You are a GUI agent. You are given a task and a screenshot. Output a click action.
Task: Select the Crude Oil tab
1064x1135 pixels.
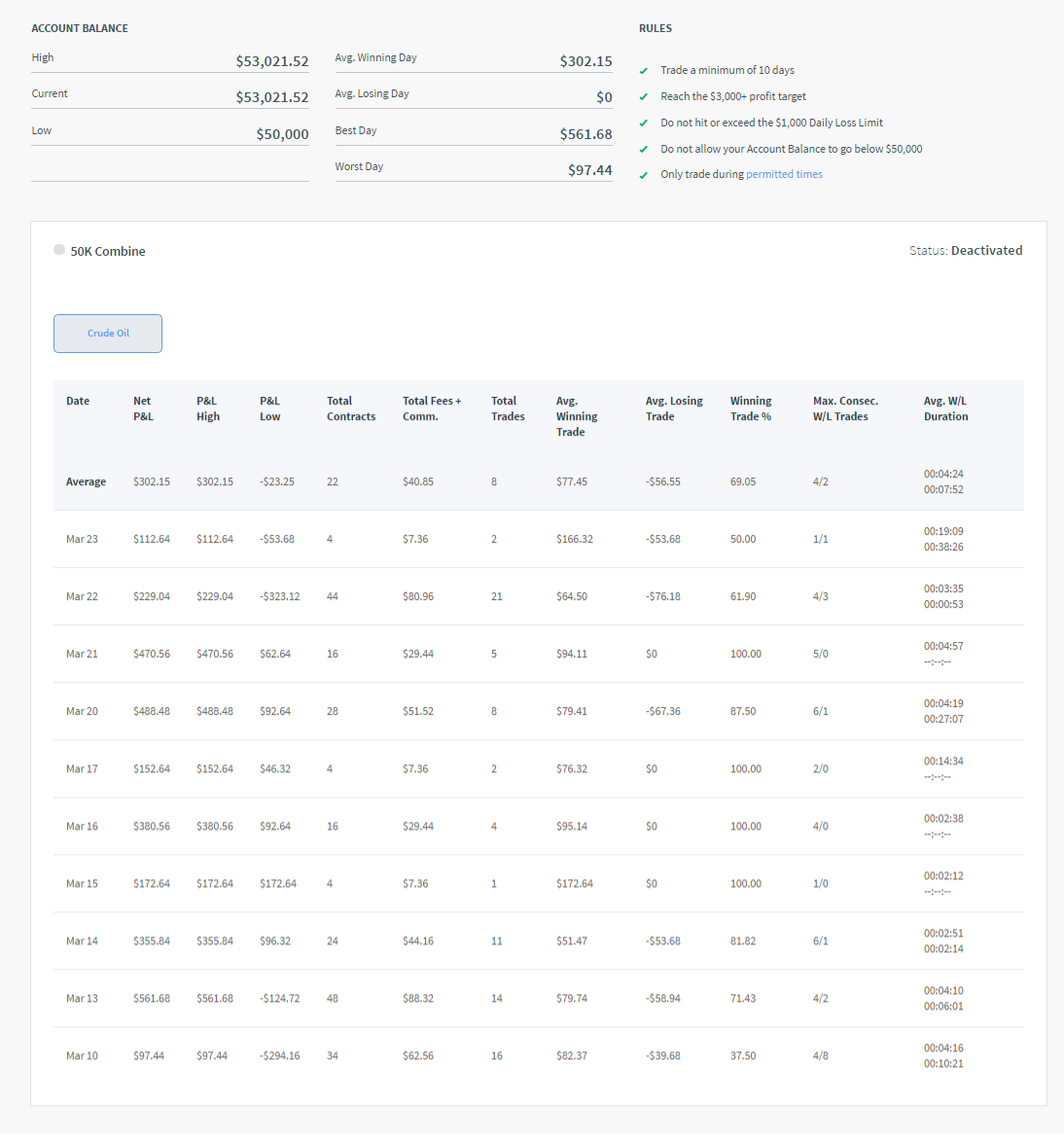point(107,333)
